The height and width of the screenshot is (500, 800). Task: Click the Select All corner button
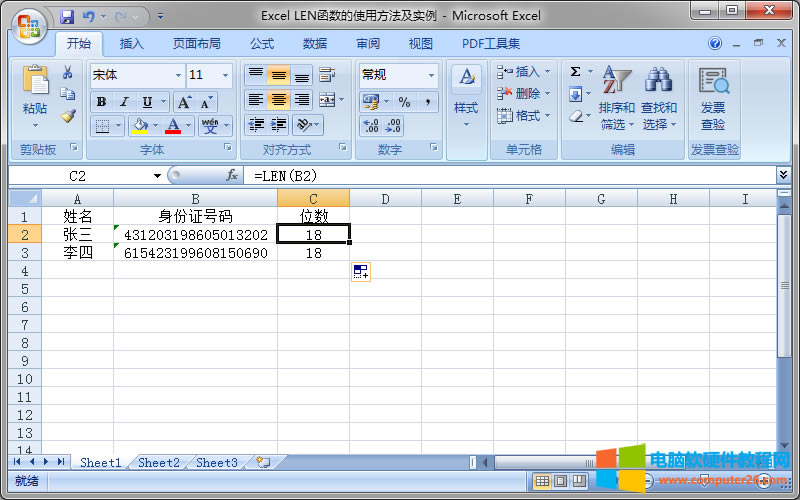tap(24, 198)
